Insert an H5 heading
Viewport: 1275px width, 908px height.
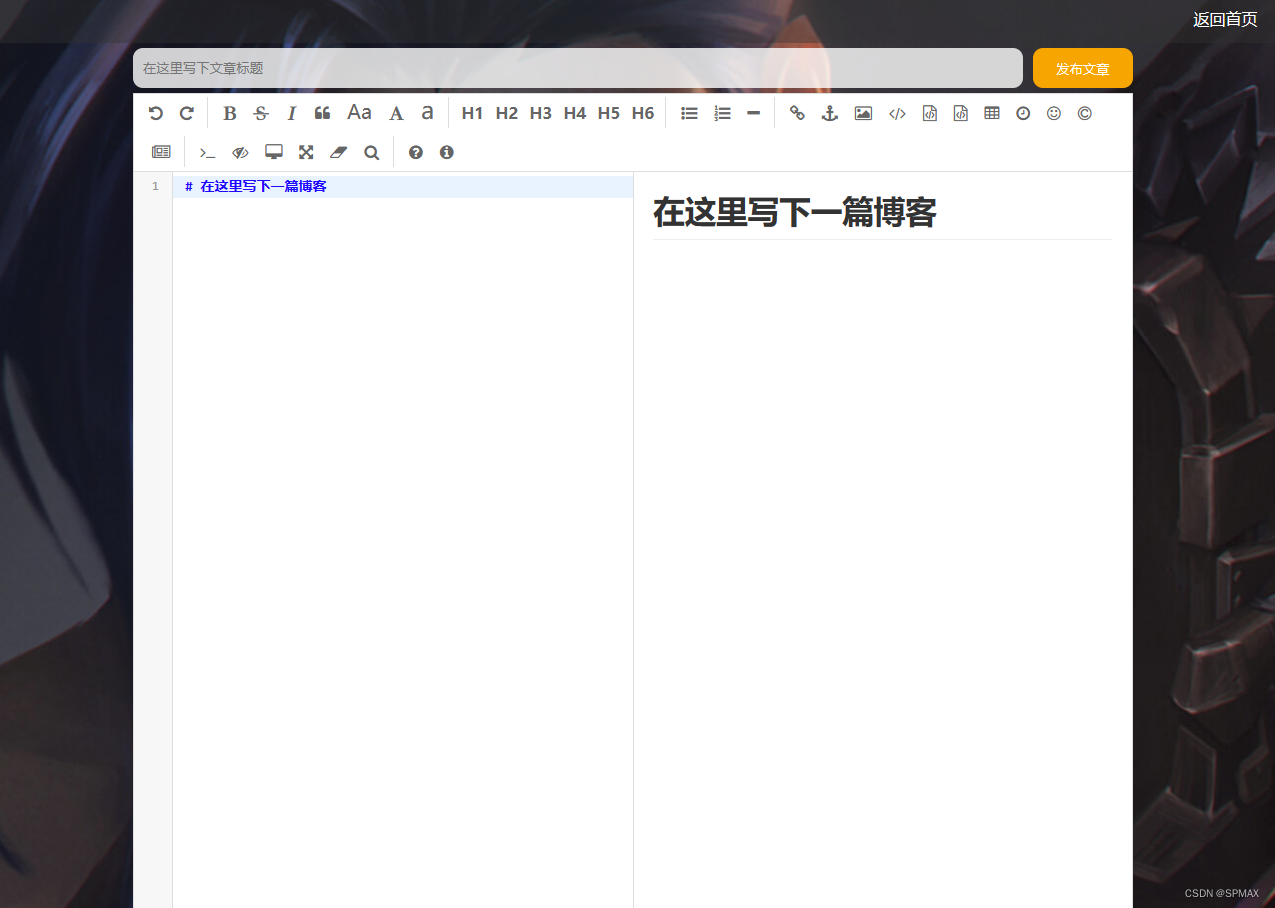click(609, 113)
